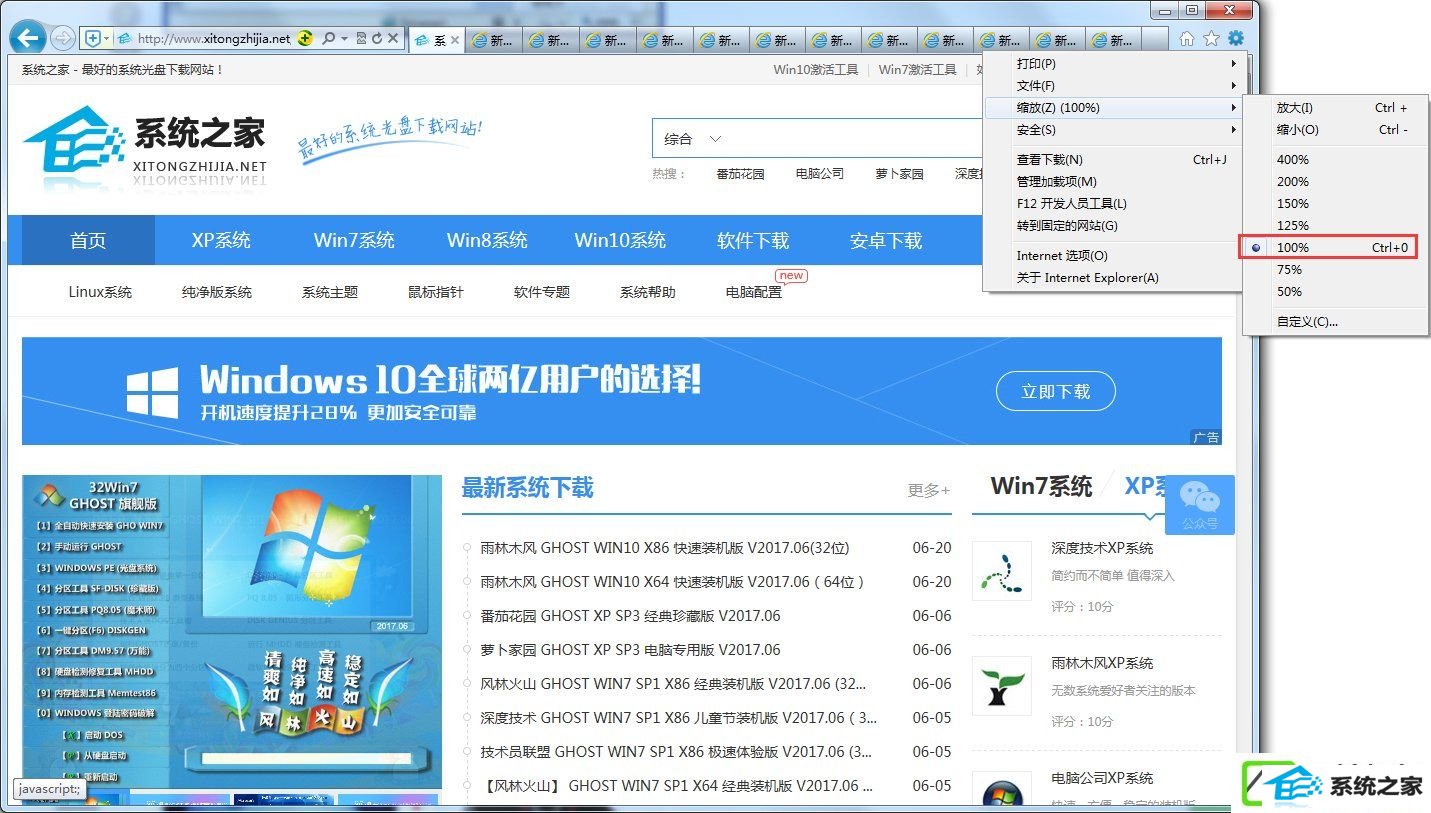Open Linux系统 sub-navigation link
This screenshot has height=813, width=1431.
click(100, 292)
